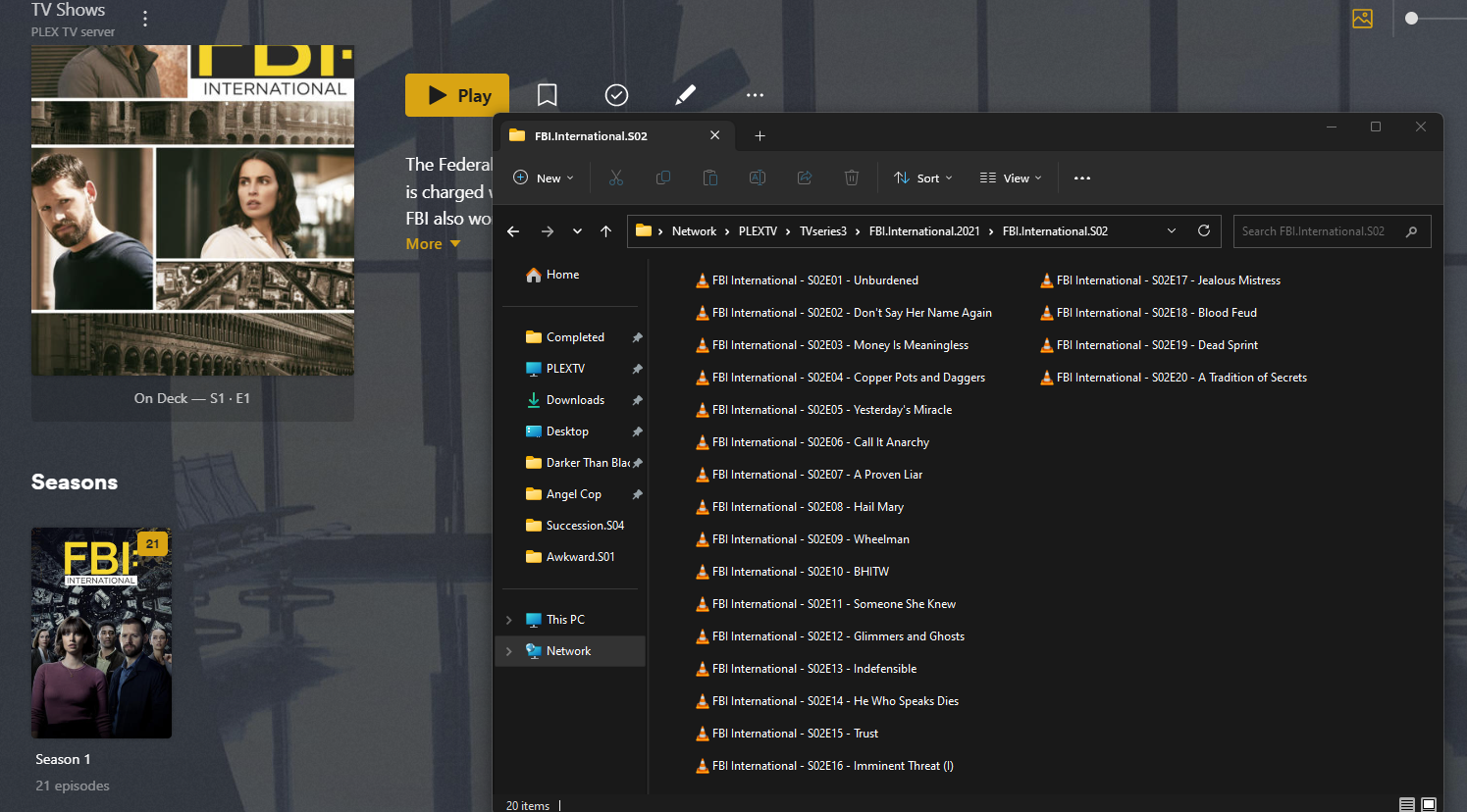1467x812 pixels.
Task: Open Season 1 title link in Plex
Action: pyautogui.click(x=63, y=759)
